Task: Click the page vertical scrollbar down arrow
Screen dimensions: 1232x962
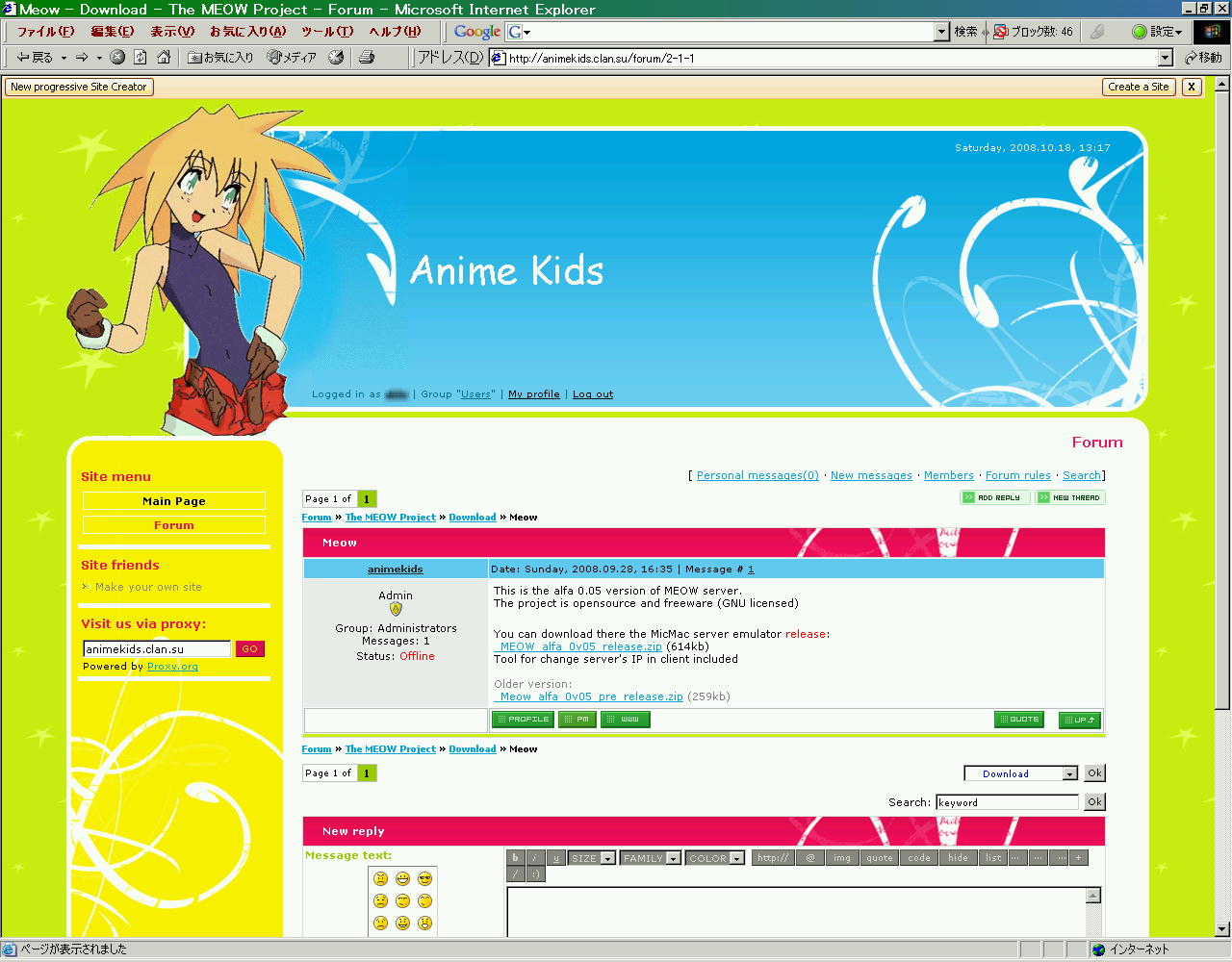Action: coord(1222,929)
